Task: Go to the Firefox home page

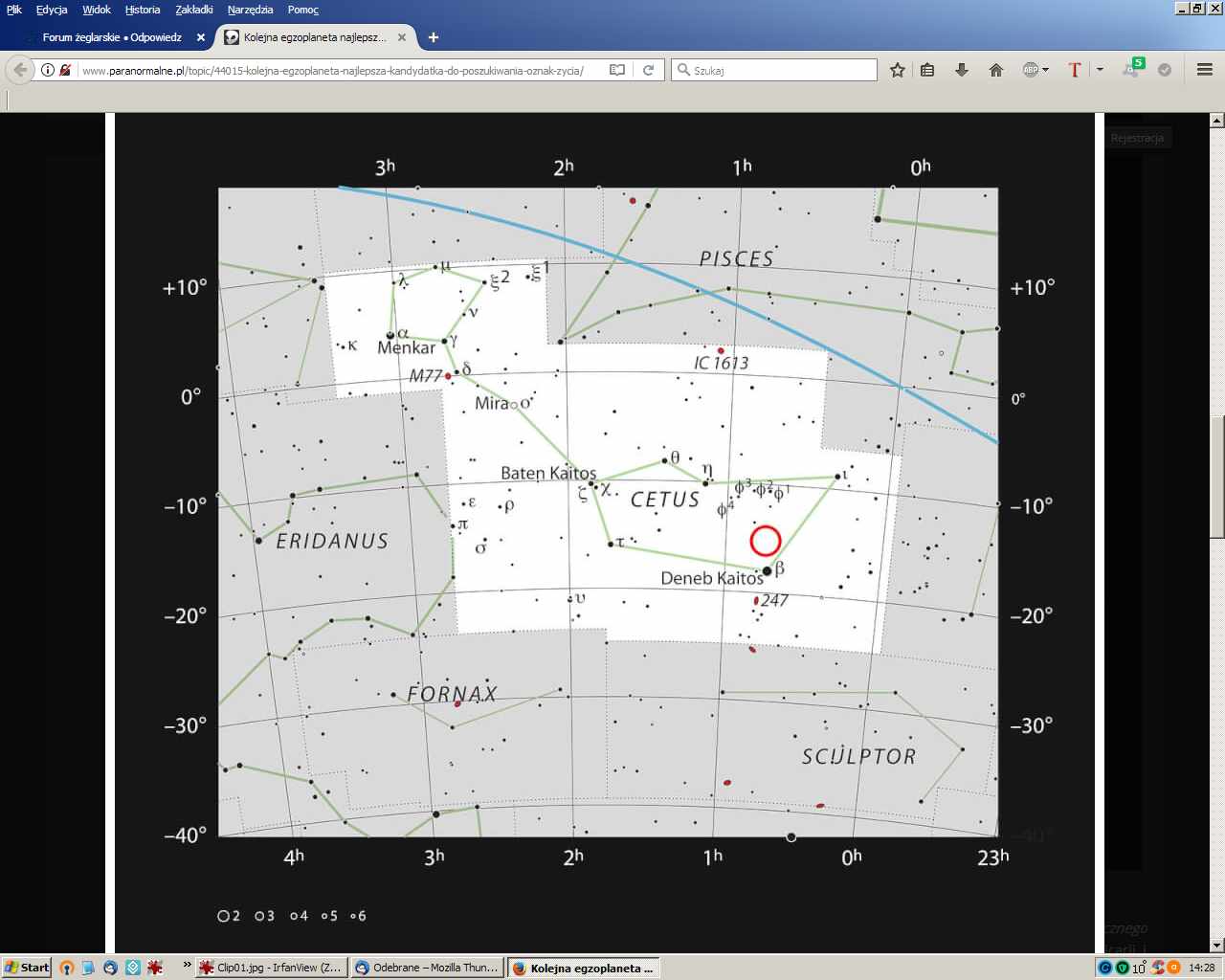Action: pyautogui.click(x=995, y=70)
